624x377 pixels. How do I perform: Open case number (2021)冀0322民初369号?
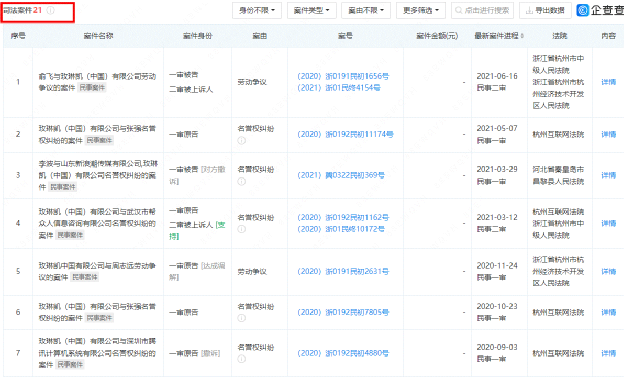pyautogui.click(x=341, y=175)
